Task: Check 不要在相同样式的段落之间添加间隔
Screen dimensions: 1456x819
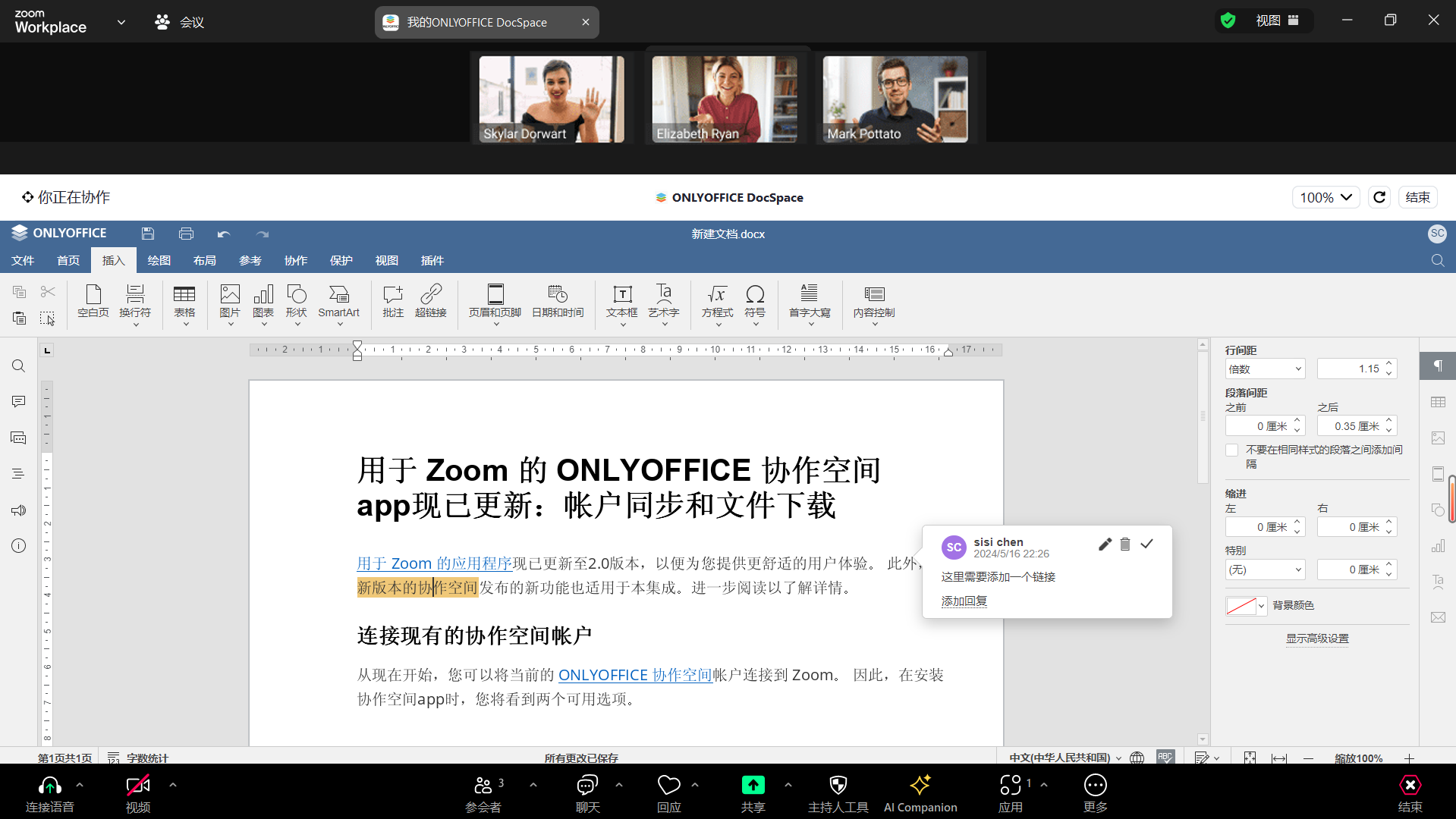Action: 1232,450
